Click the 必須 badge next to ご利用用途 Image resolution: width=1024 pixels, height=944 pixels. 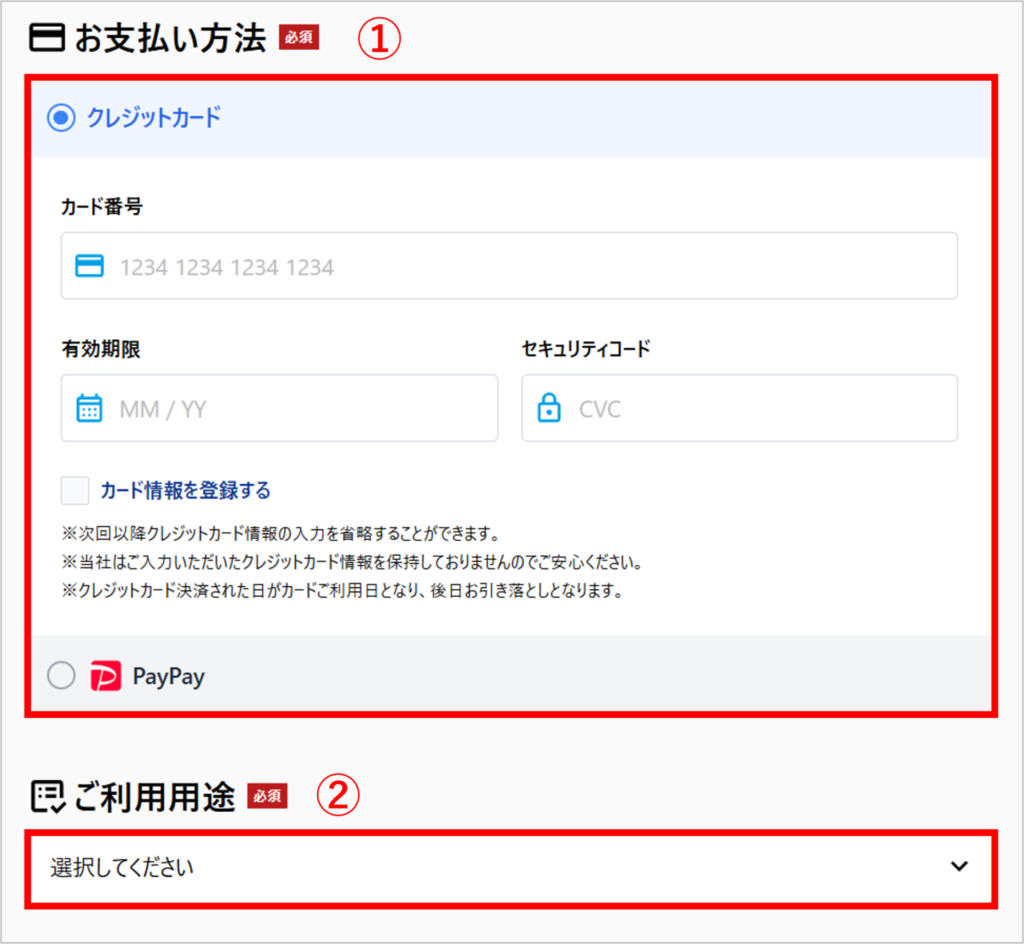pos(266,796)
